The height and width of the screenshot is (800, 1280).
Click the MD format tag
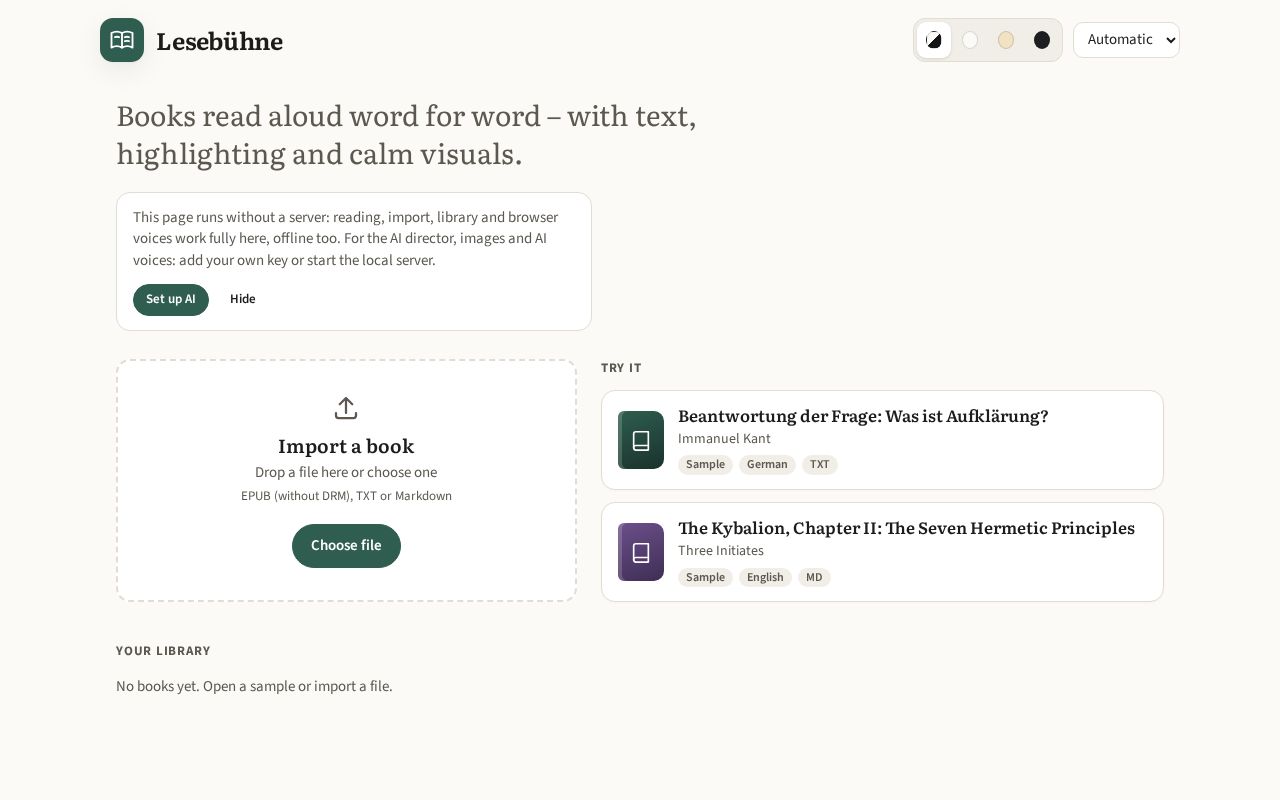[814, 578]
